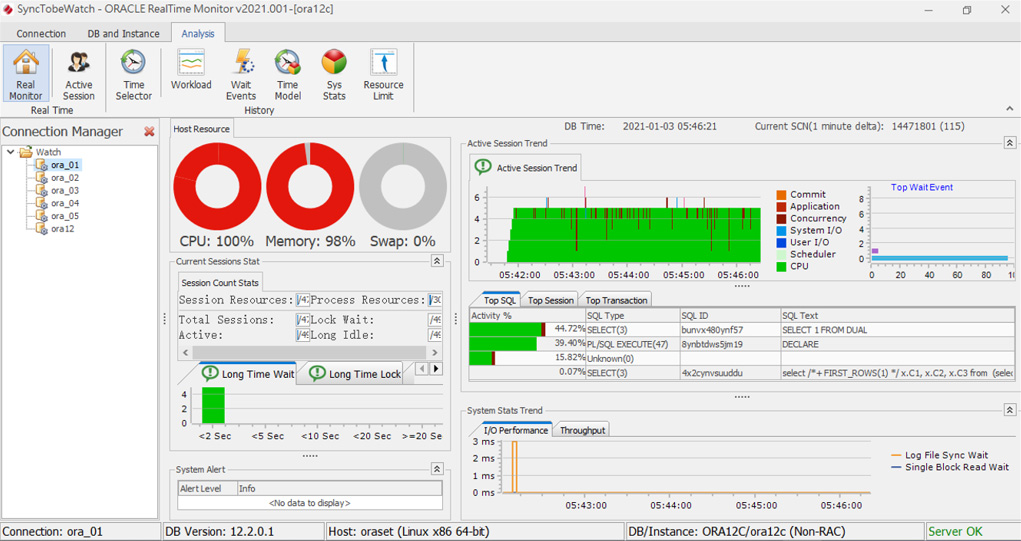Collapse the System Alert panel
This screenshot has width=1021, height=541.
437,469
